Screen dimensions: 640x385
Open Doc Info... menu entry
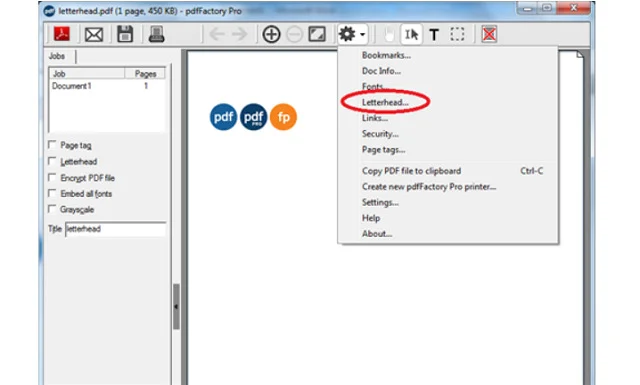coord(381,71)
